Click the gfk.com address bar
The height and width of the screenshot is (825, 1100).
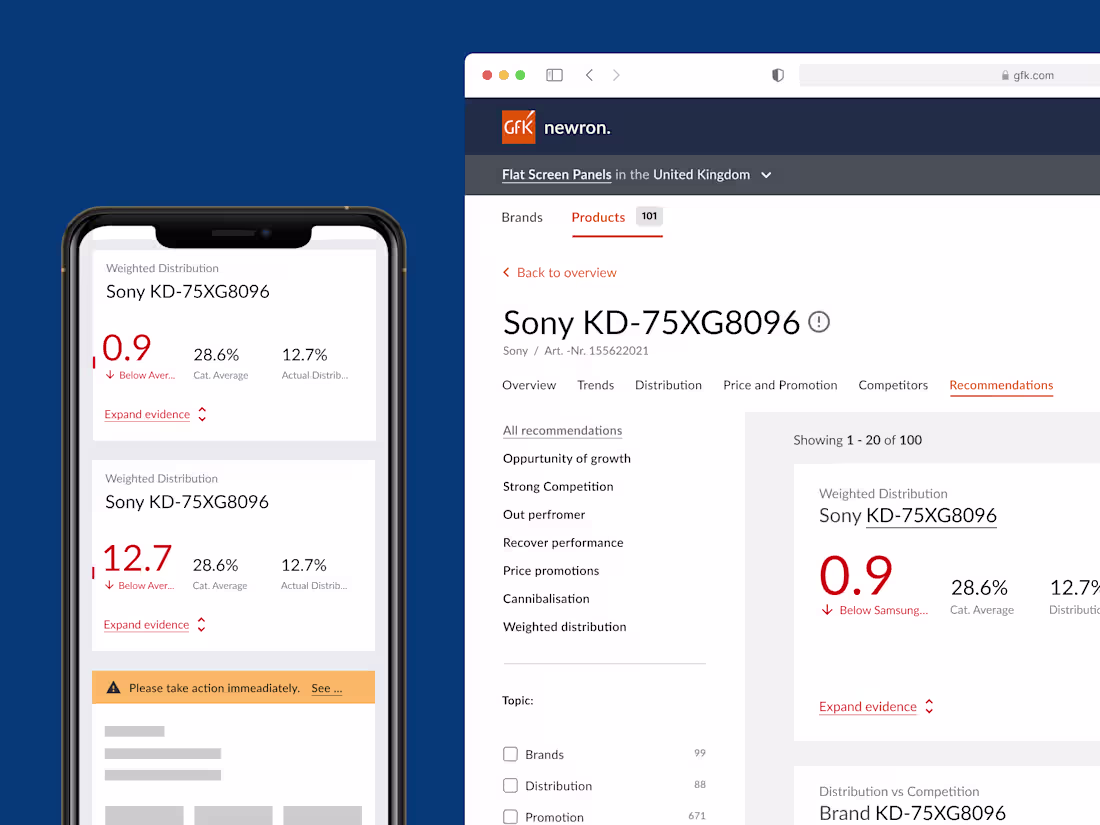[949, 75]
